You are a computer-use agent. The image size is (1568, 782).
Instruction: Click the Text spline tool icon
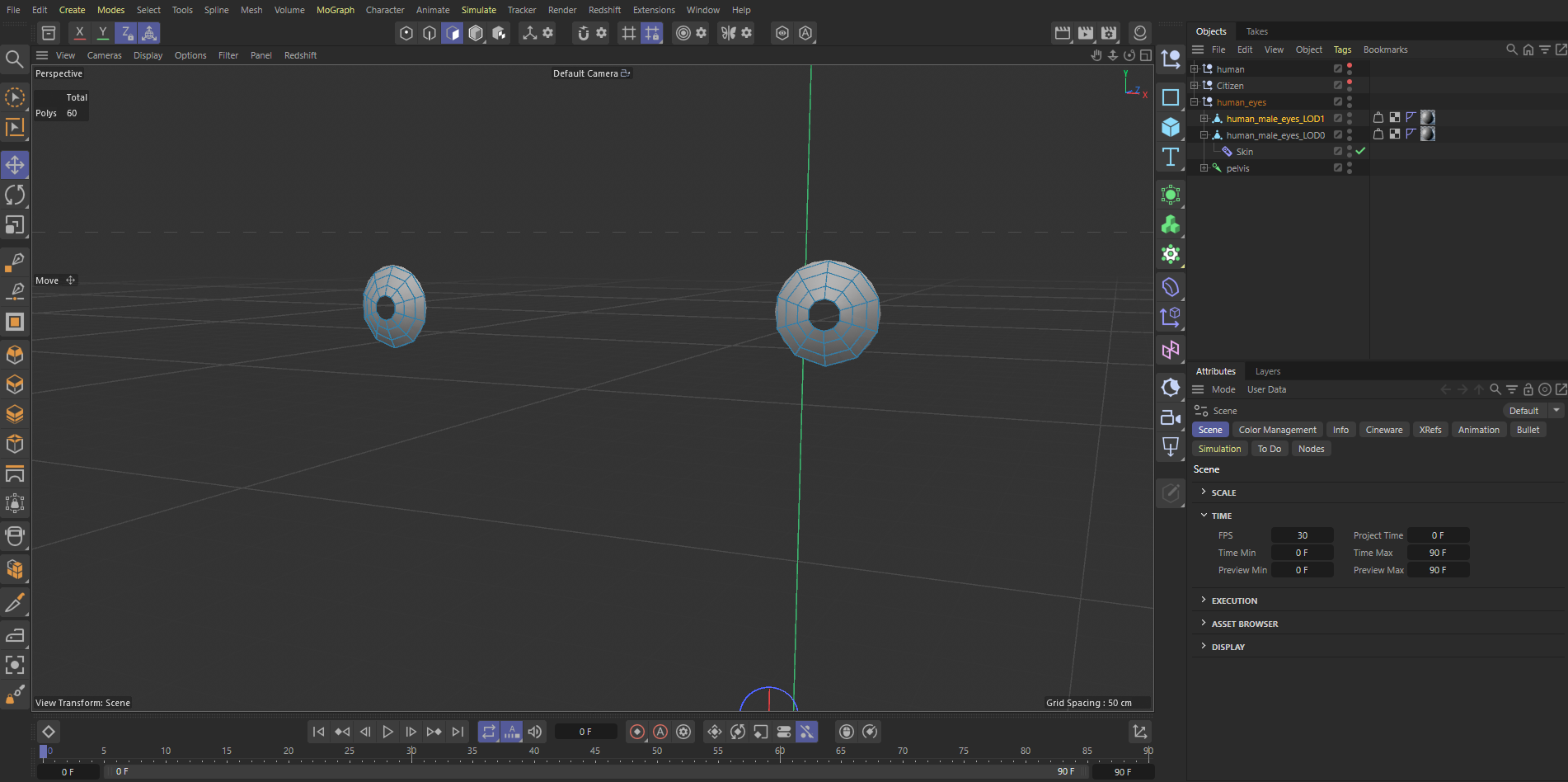click(x=1171, y=157)
